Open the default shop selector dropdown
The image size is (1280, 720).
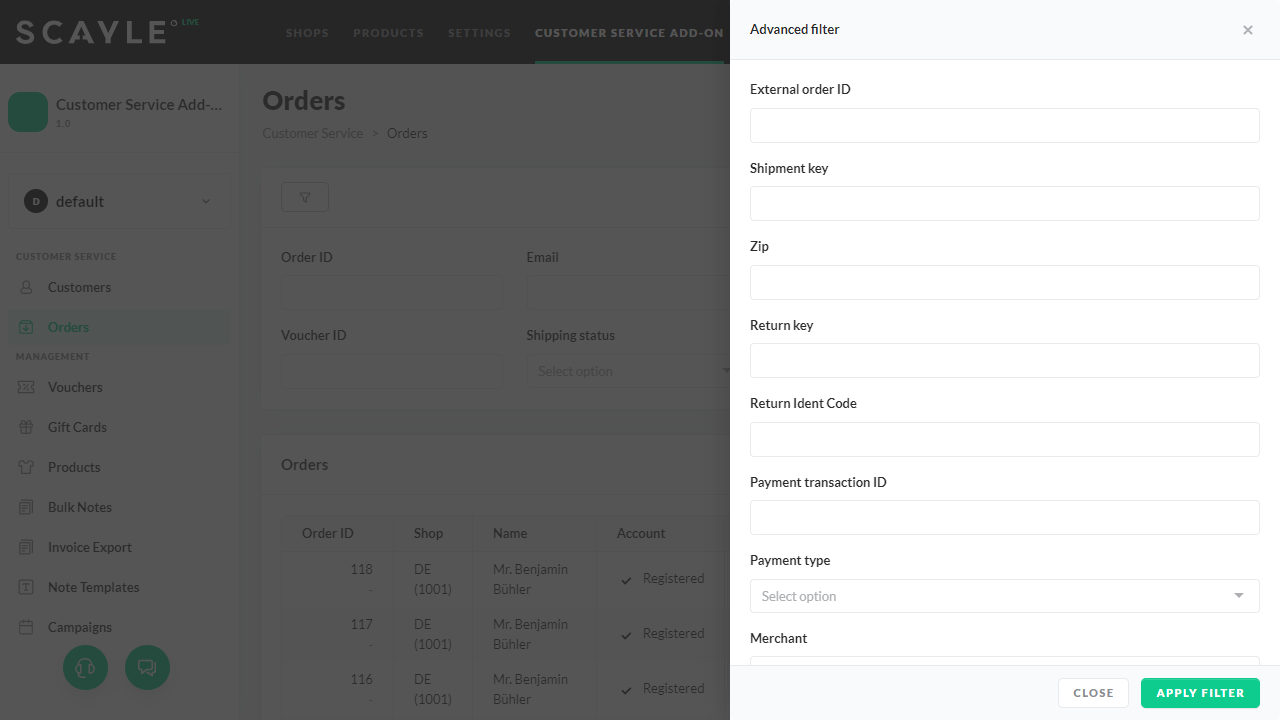pyautogui.click(x=119, y=201)
